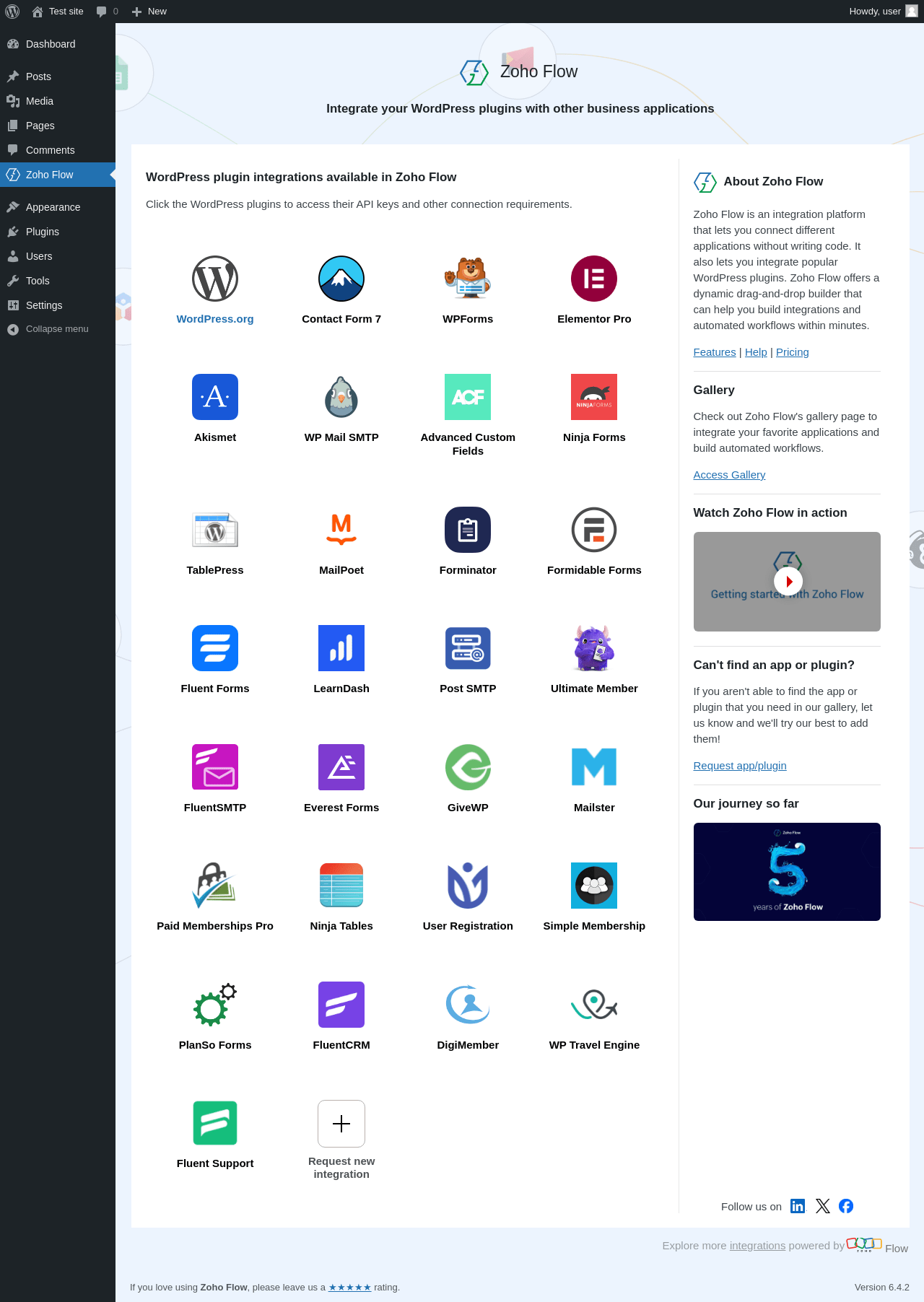Click the Request new integration plus button
The image size is (924, 1302).
pyautogui.click(x=341, y=1124)
